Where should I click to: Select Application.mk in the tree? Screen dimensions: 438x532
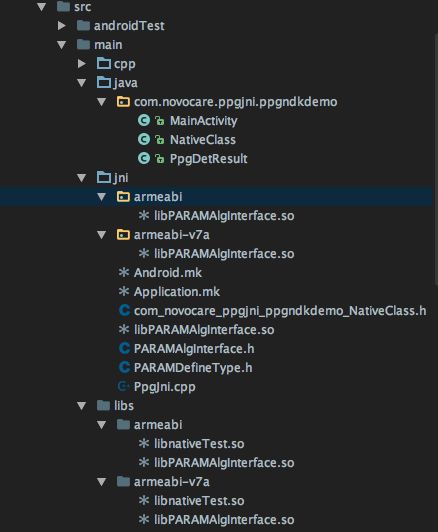tap(177, 291)
